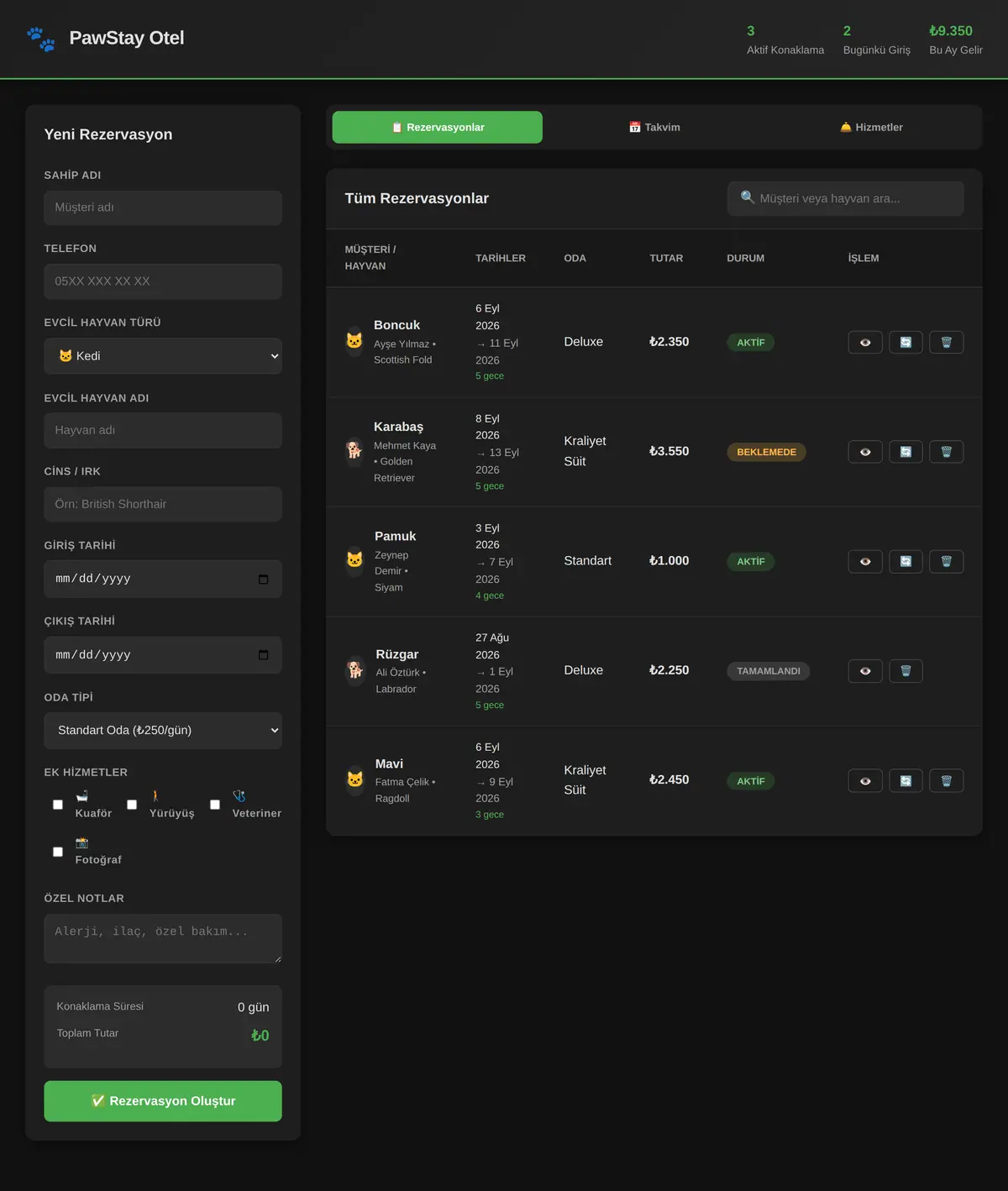Update status for Mavi's reservation
The image size is (1008, 1191).
click(906, 780)
